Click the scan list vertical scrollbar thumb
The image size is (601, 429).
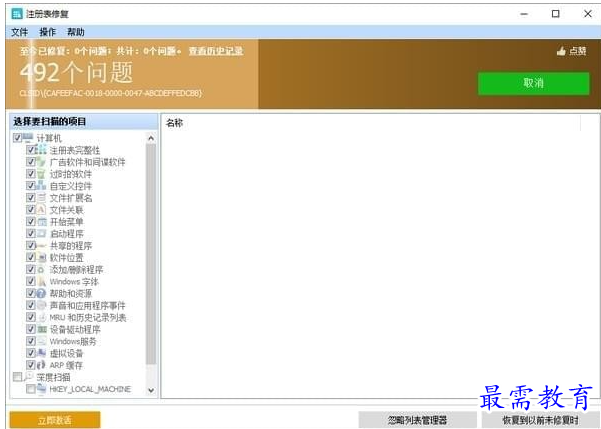[x=151, y=254]
